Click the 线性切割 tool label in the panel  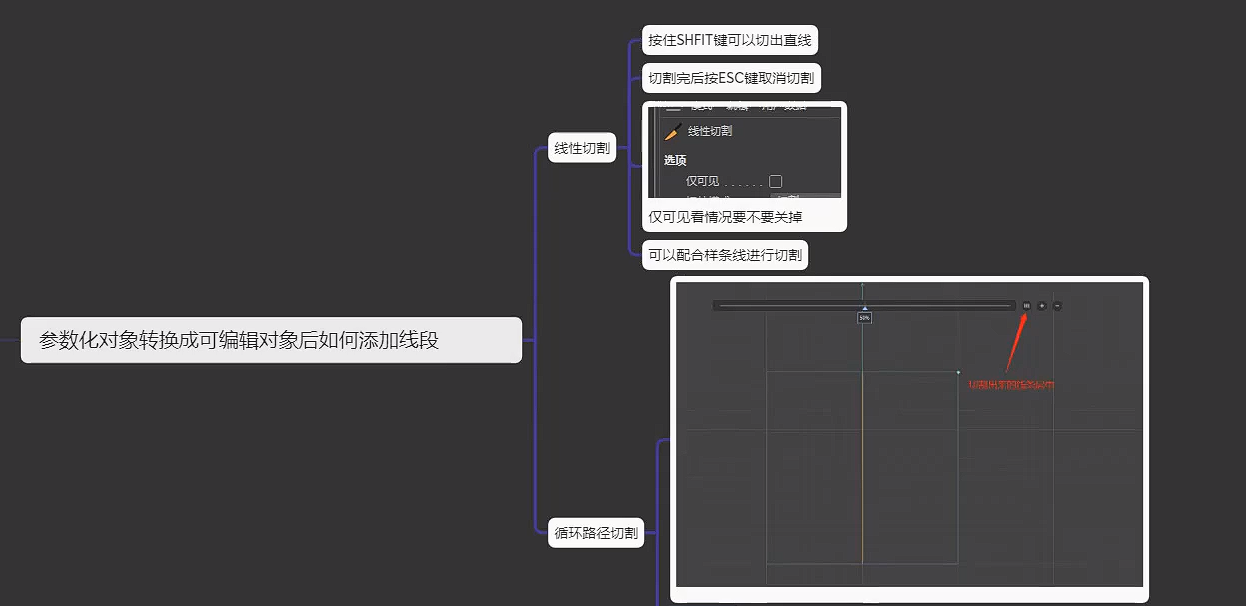(x=710, y=131)
